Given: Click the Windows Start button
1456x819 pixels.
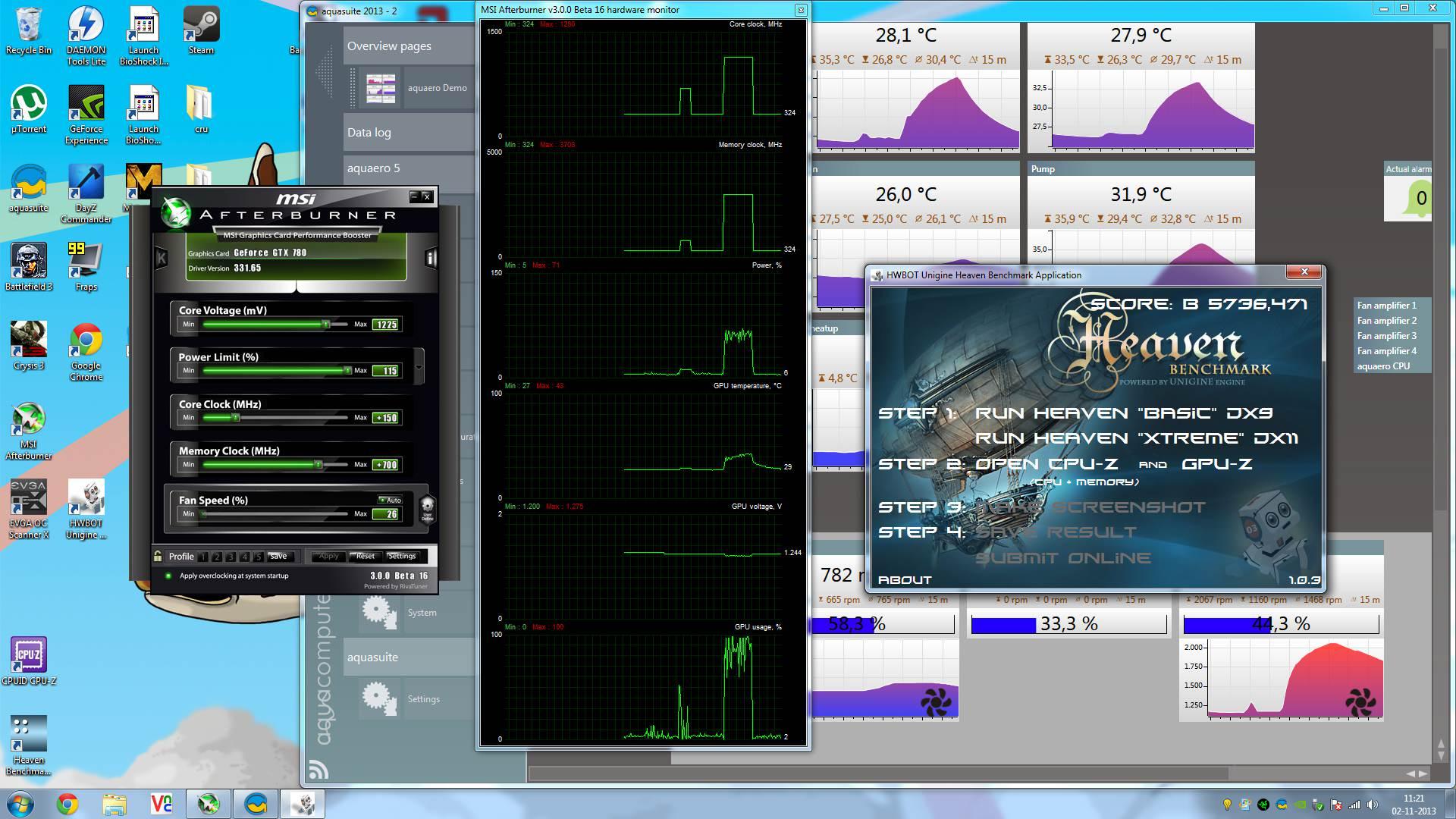Looking at the screenshot, I should [x=19, y=804].
